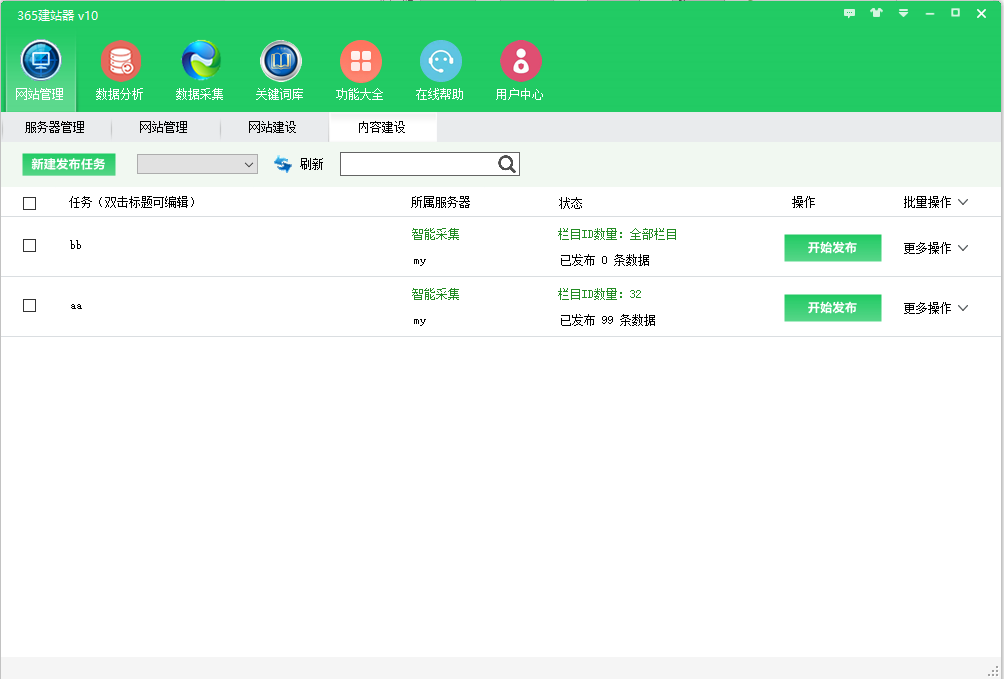Click server name my in aa row
Image resolution: width=1004 pixels, height=679 pixels.
coord(420,322)
